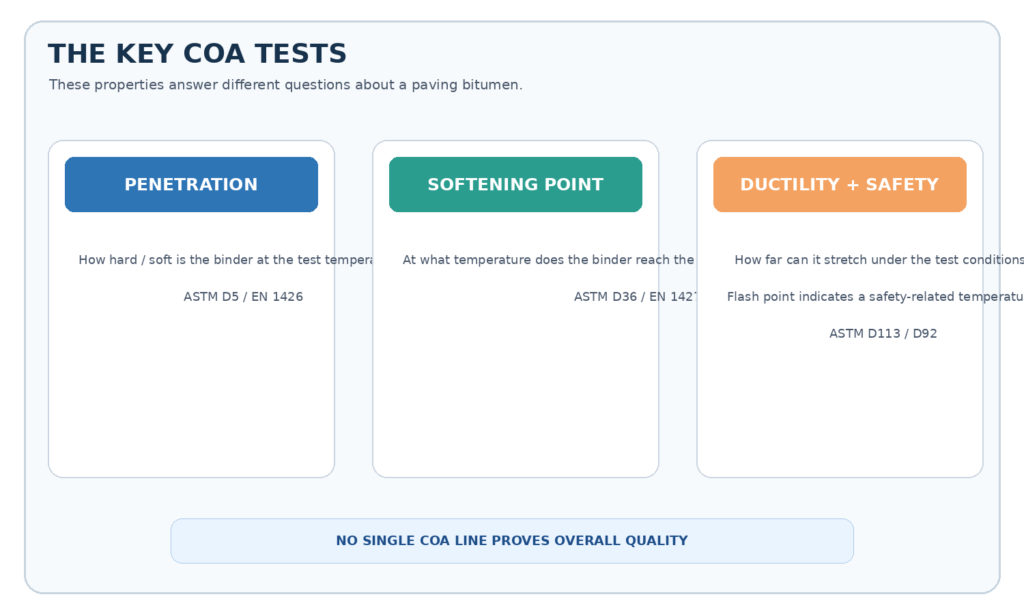Click the 'How far can it stretch' line
Image resolution: width=1024 pixels, height=614 pixels.
(x=879, y=260)
